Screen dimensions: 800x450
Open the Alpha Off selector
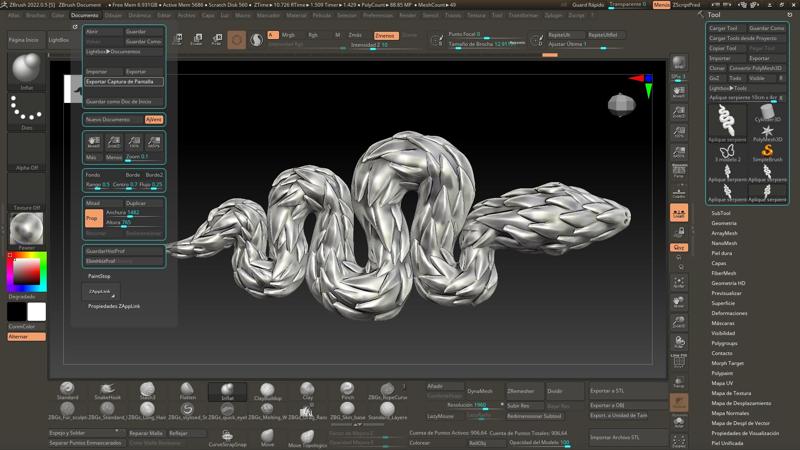point(27,152)
